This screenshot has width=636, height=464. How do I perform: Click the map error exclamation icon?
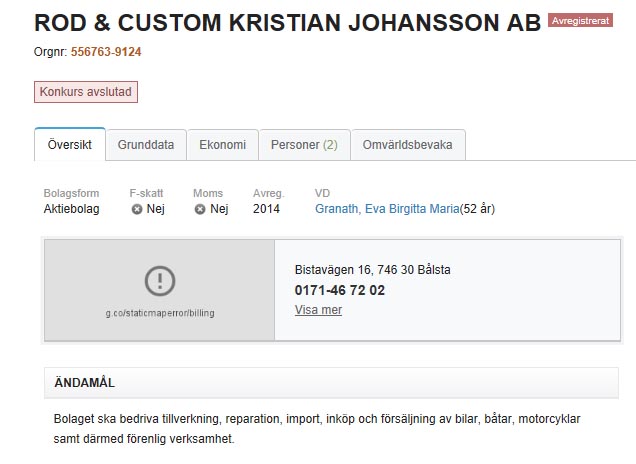point(160,281)
